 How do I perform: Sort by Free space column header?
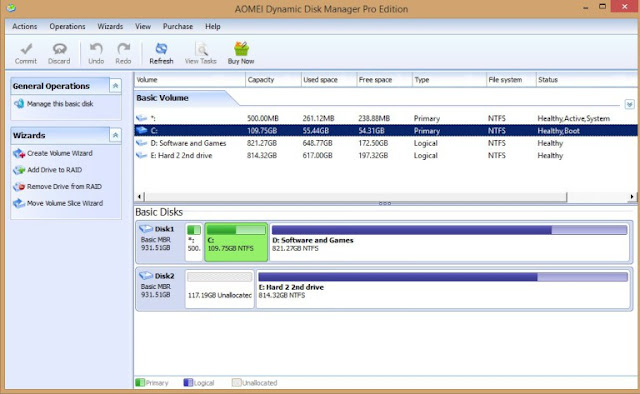point(384,80)
